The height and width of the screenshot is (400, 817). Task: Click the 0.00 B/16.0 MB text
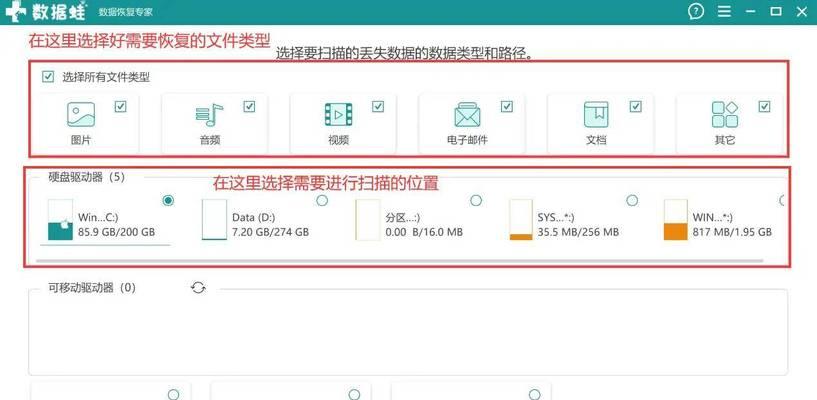click(424, 232)
